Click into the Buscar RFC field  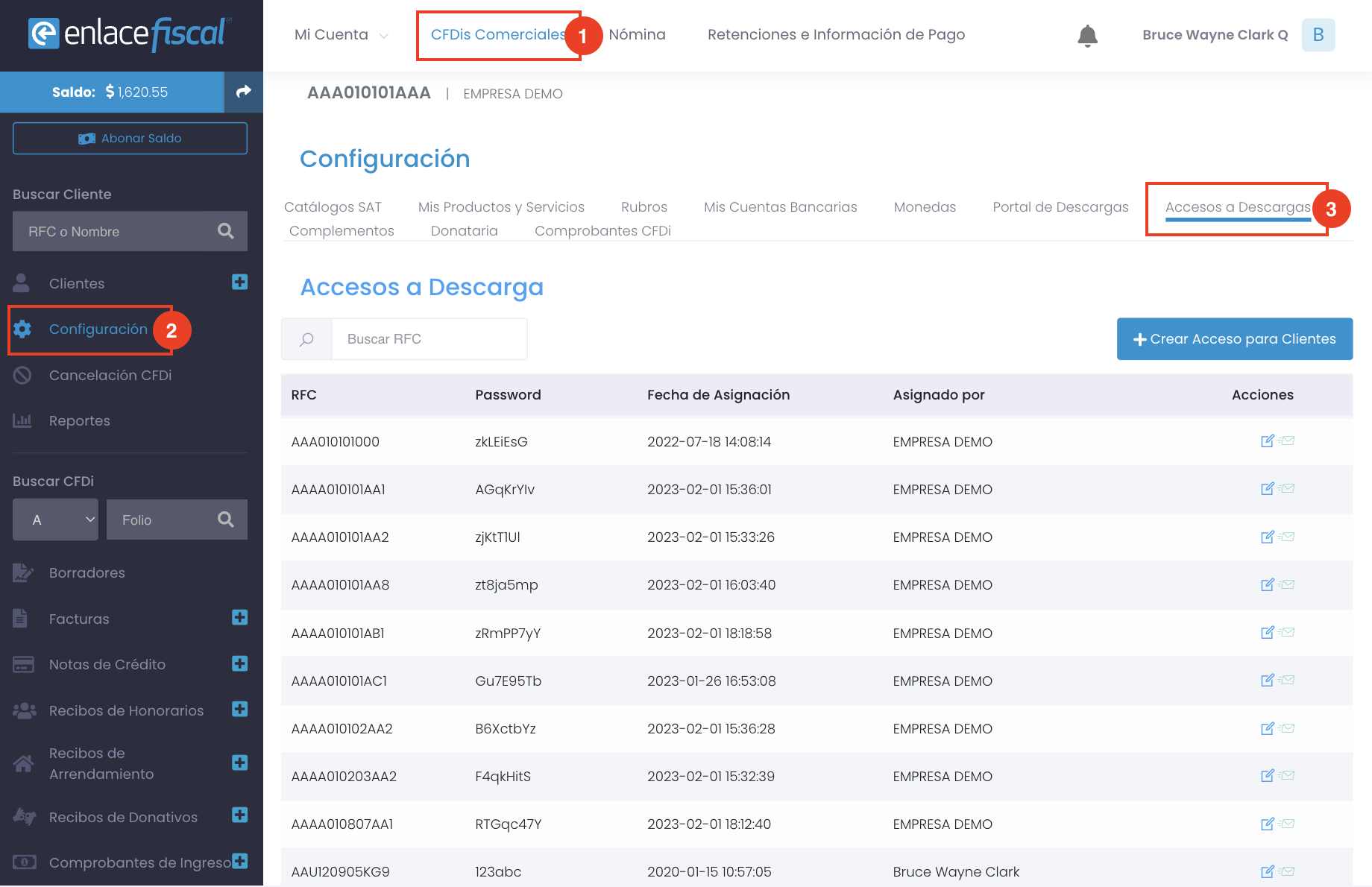pyautogui.click(x=429, y=339)
